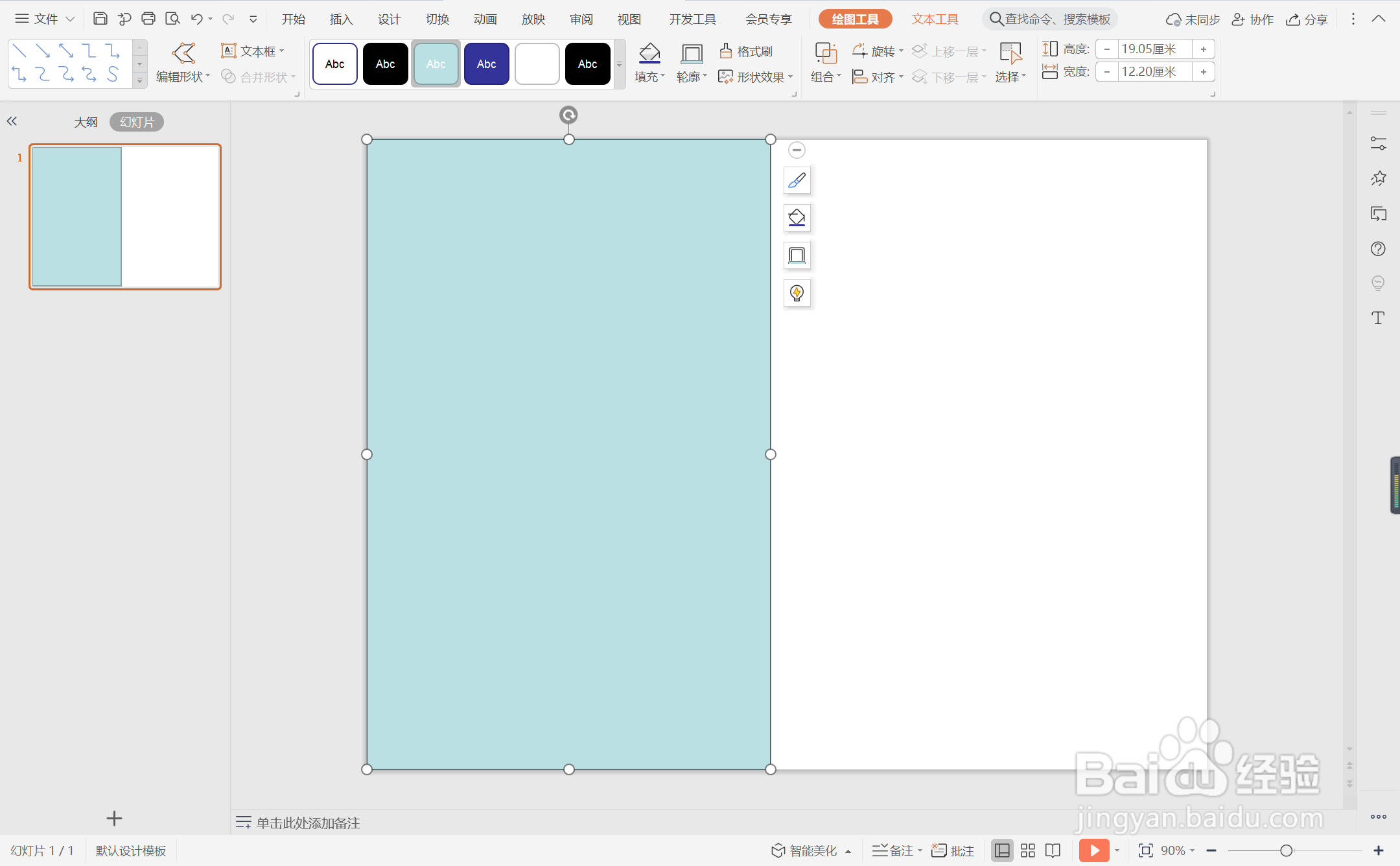This screenshot has height=866, width=1400.
Task: Click the help question mark icon in sidebar
Action: (x=1378, y=249)
